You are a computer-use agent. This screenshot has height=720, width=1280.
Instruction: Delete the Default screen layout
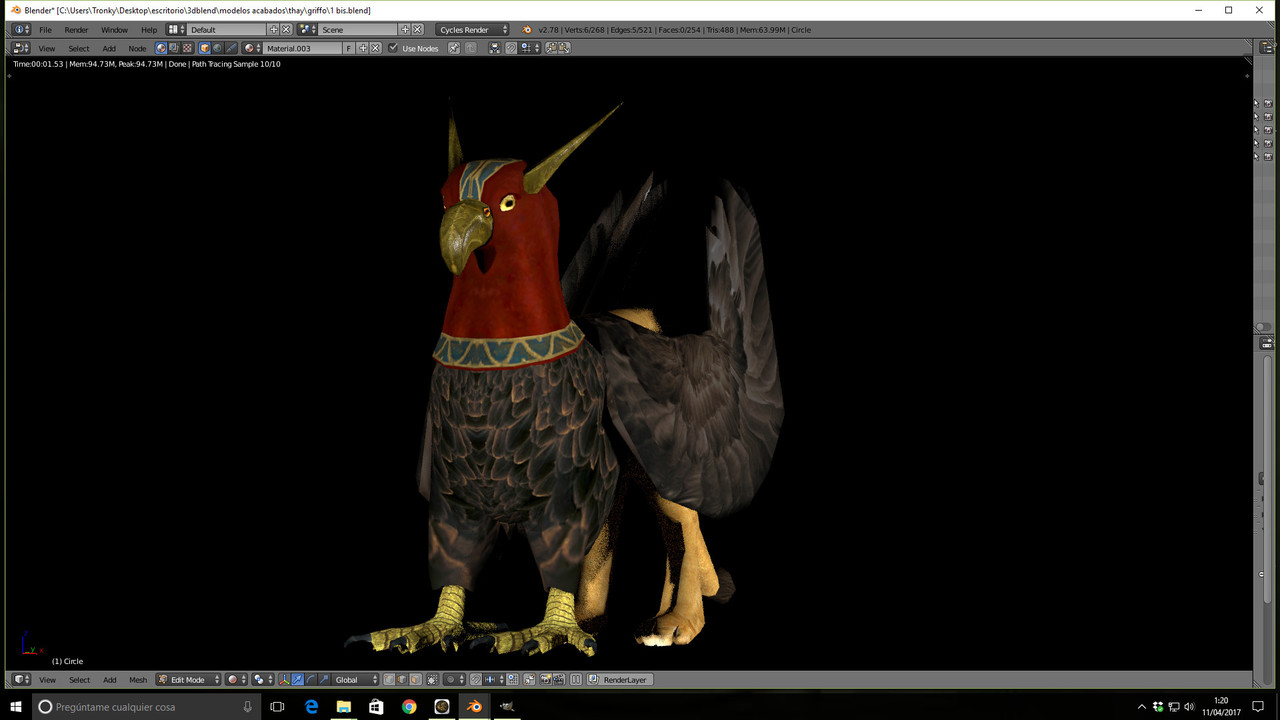[x=286, y=29]
